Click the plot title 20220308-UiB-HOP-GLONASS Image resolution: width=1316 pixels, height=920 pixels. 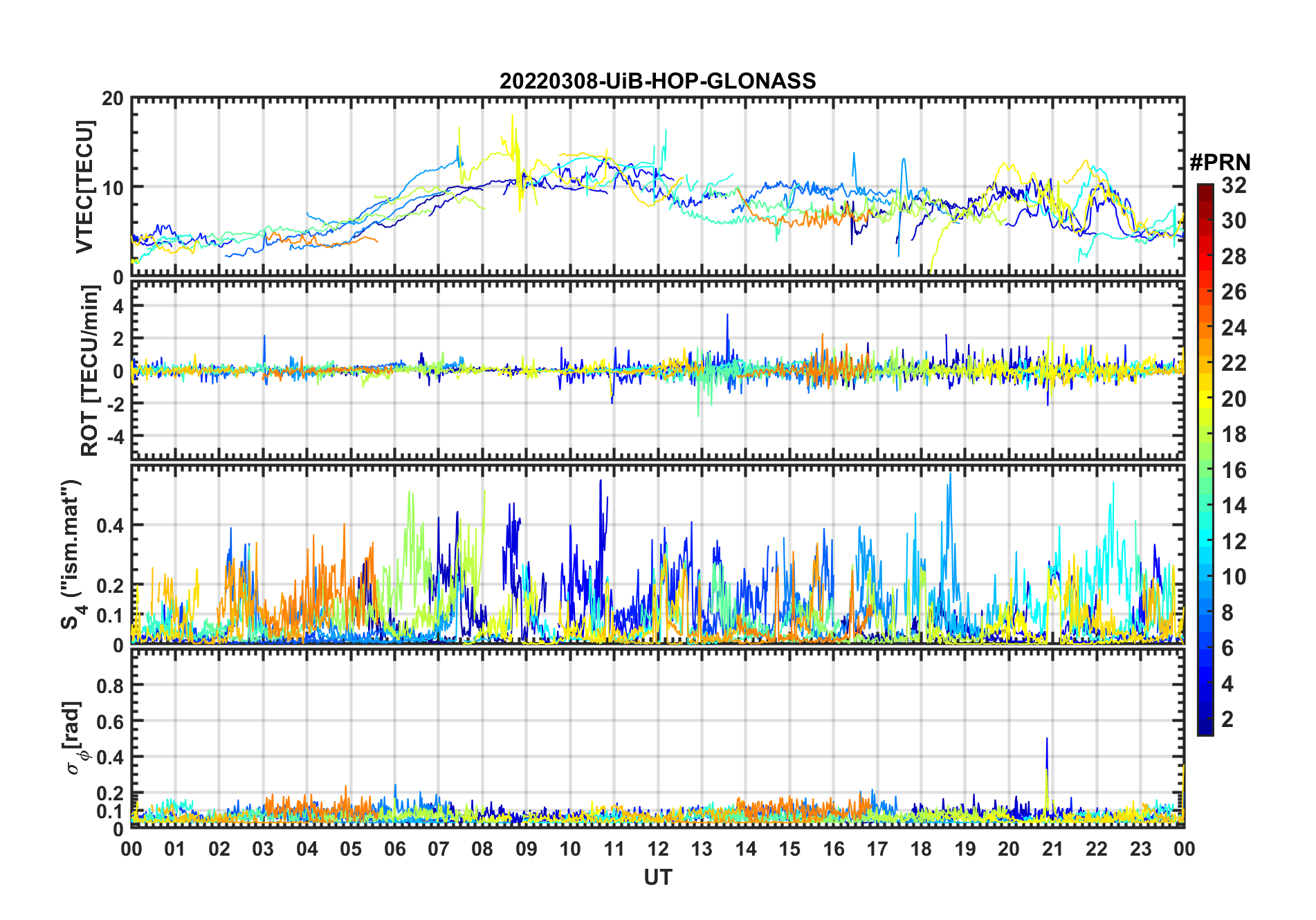point(657,81)
